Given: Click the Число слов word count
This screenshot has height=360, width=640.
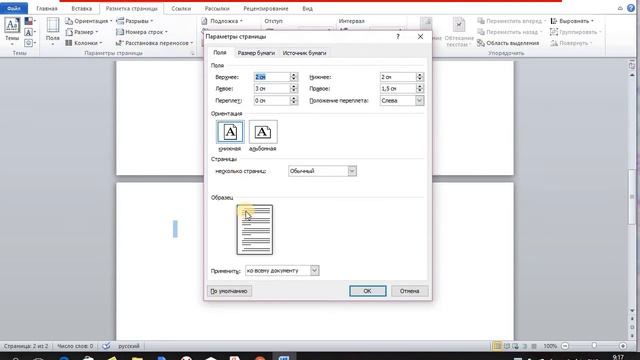Looking at the screenshot, I should pos(75,346).
